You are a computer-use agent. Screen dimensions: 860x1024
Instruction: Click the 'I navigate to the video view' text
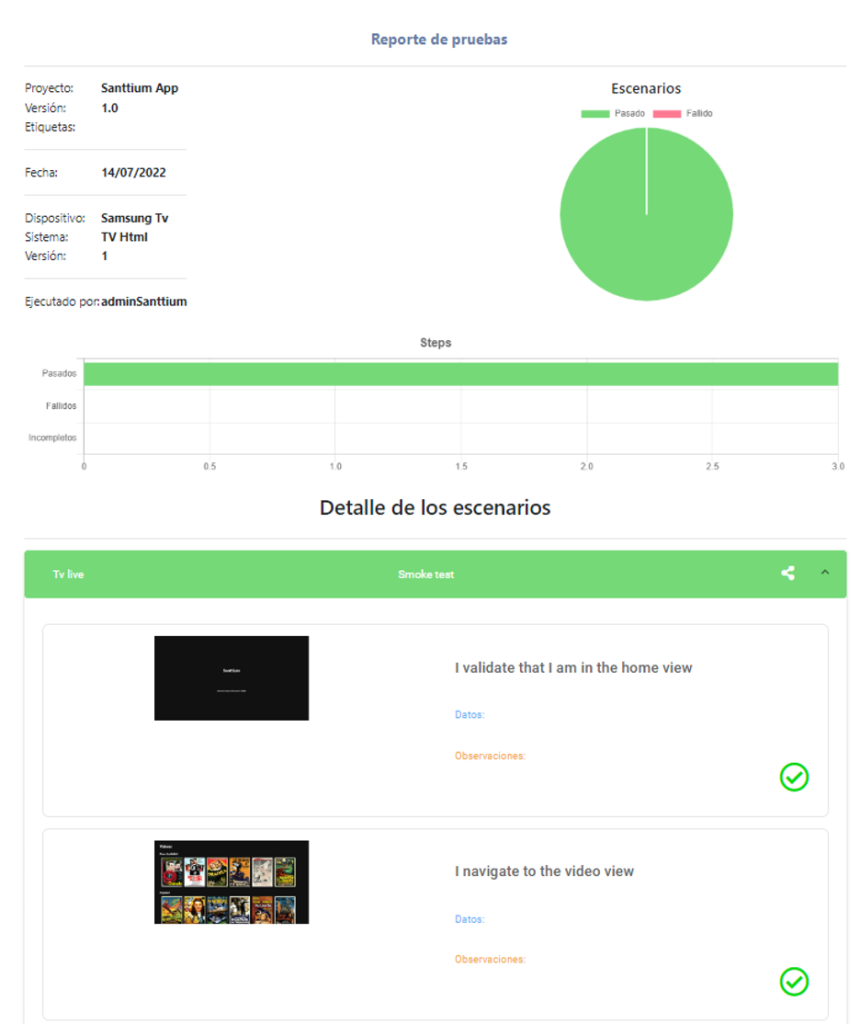point(544,871)
